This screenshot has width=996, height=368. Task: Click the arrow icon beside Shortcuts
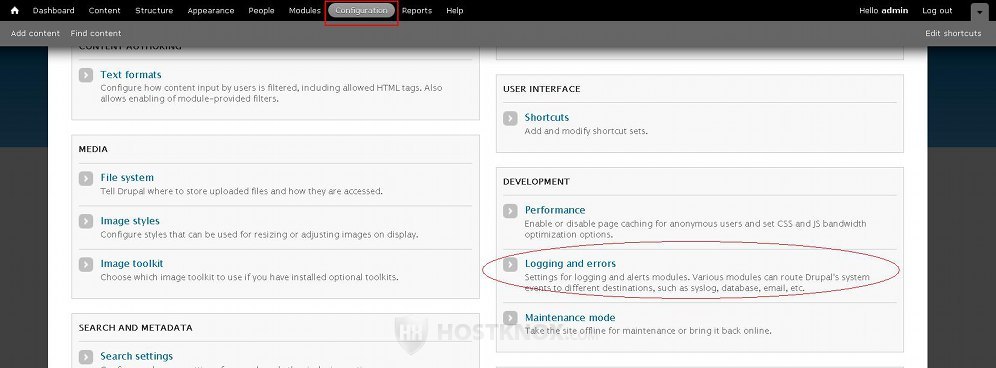[x=510, y=118]
